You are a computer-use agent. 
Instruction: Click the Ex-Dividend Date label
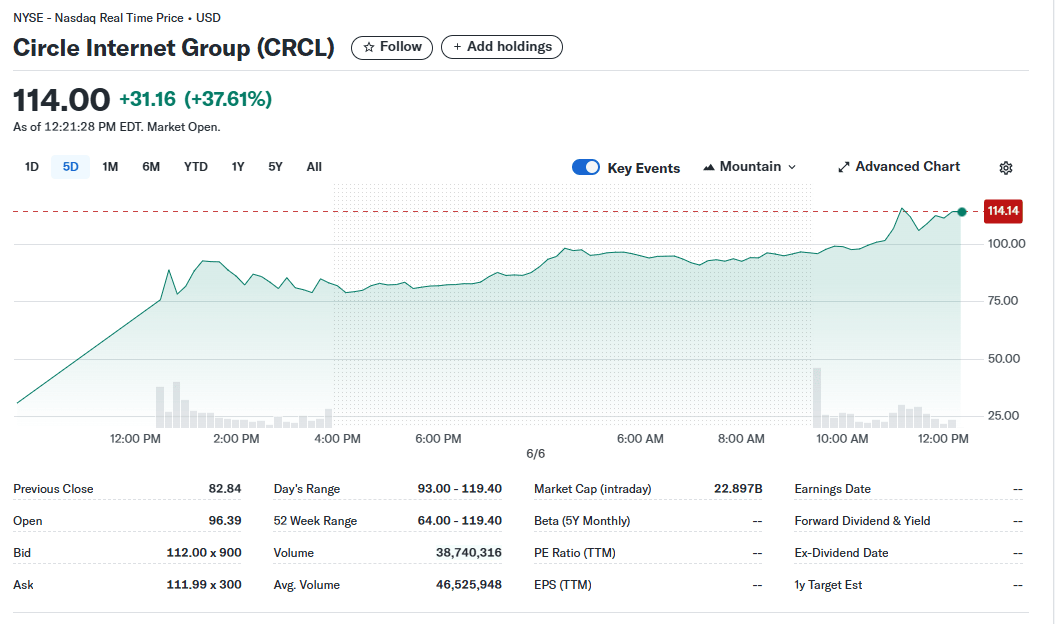841,553
